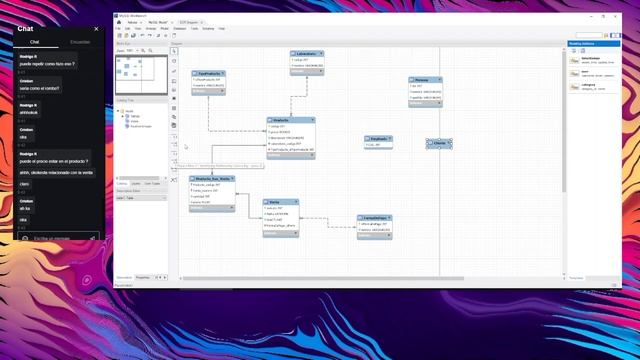The height and width of the screenshot is (360, 640).
Task: Select the place text note tool
Action: click(x=174, y=90)
